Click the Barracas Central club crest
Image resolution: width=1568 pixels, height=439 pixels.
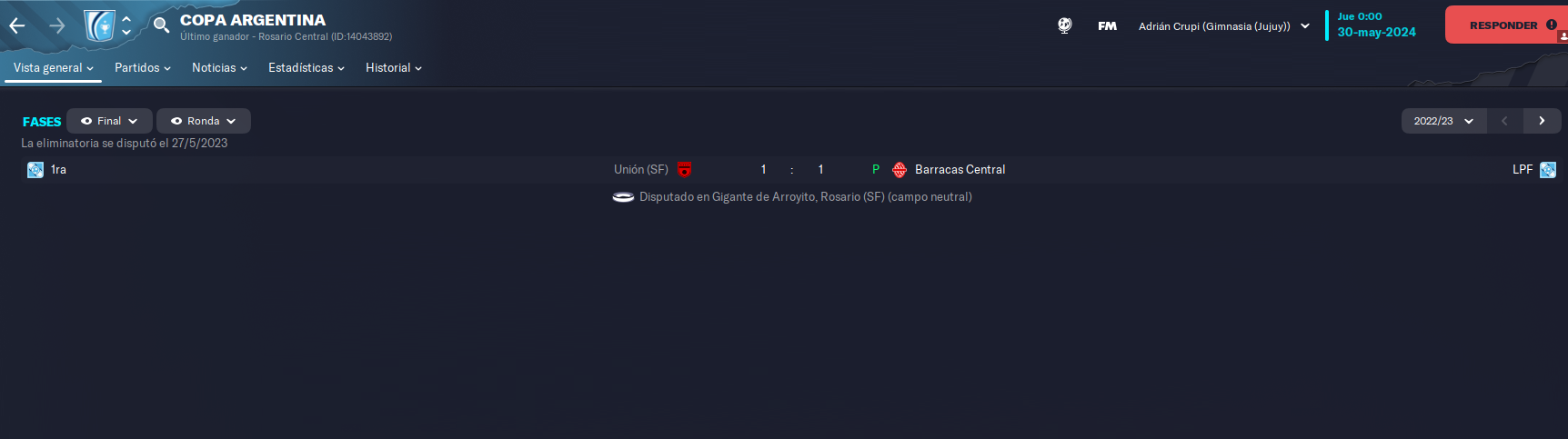[900, 170]
